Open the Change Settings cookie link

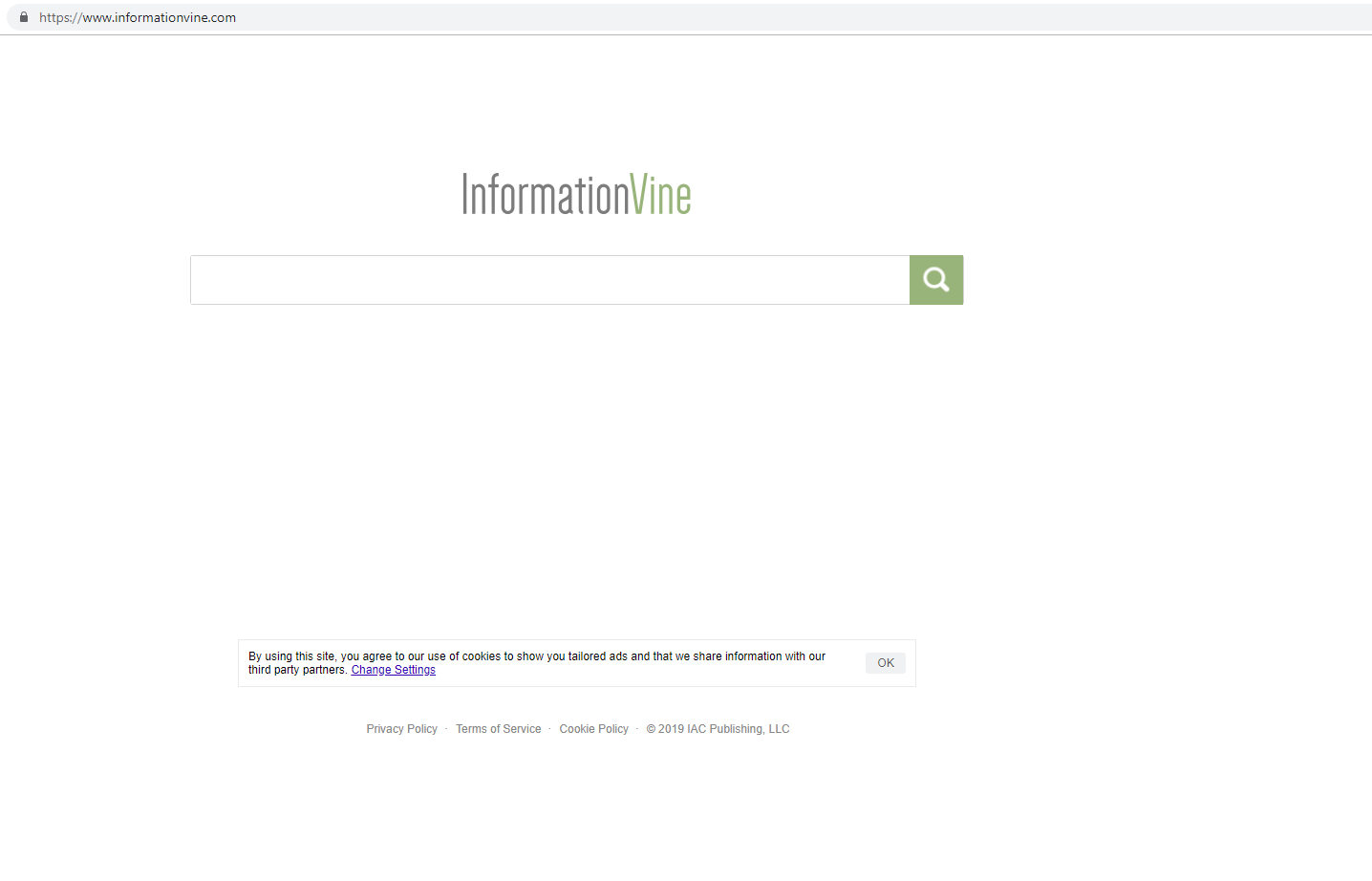394,670
